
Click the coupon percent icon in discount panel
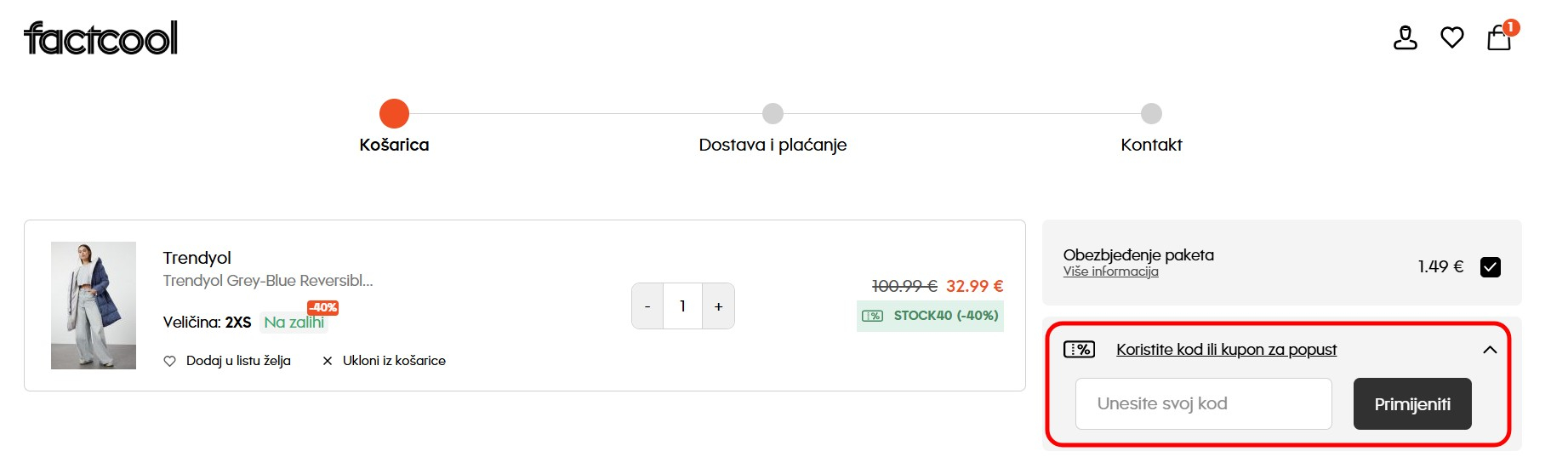click(x=1079, y=350)
